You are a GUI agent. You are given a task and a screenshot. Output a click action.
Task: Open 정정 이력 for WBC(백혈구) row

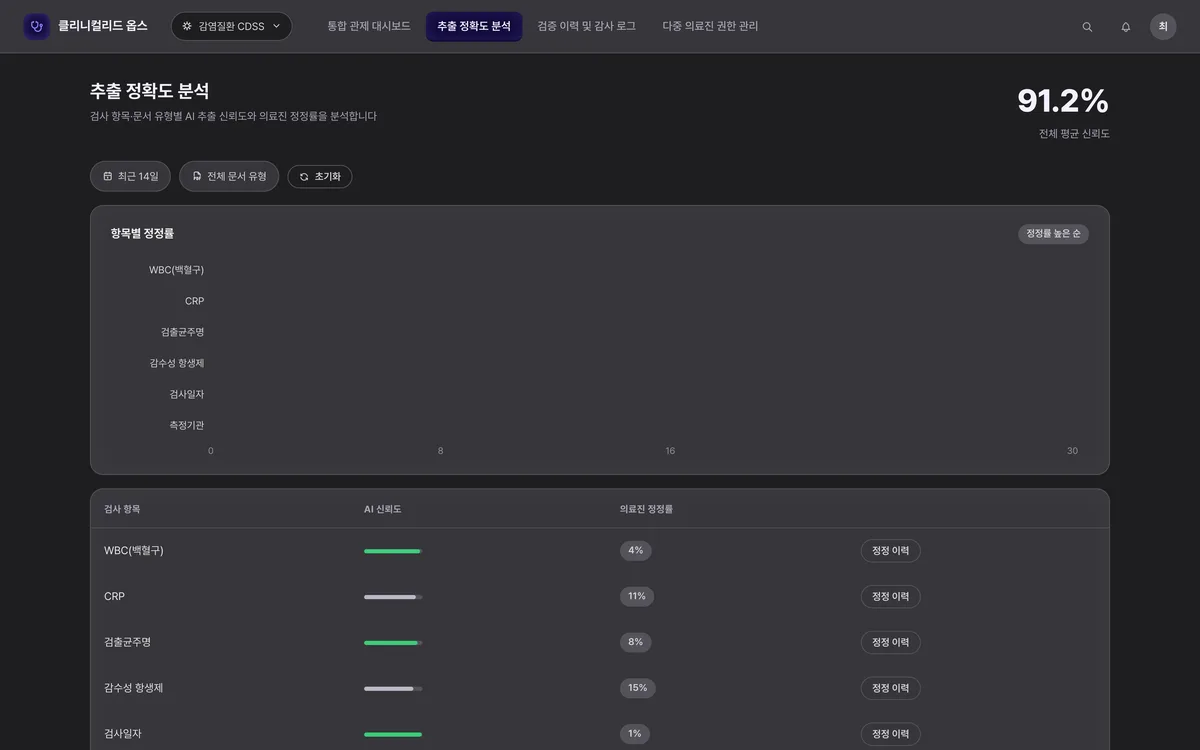pos(890,551)
